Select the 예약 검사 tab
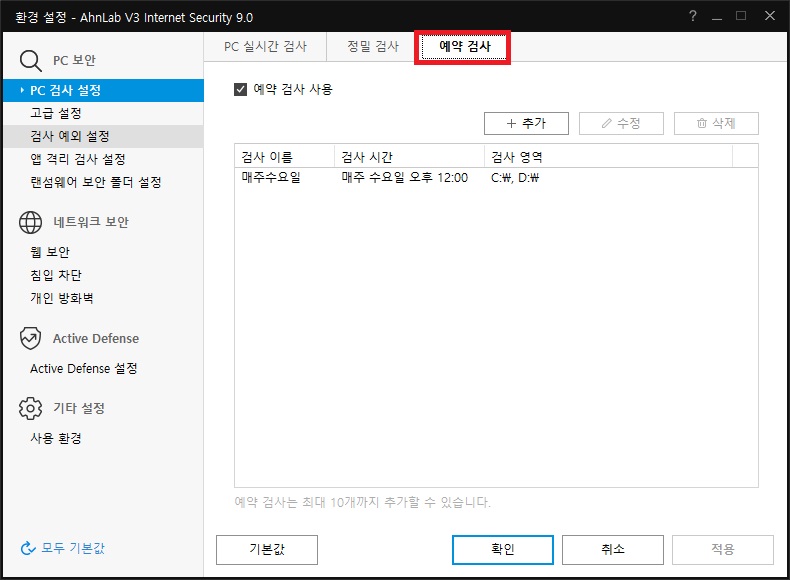This screenshot has width=790, height=580. (464, 47)
